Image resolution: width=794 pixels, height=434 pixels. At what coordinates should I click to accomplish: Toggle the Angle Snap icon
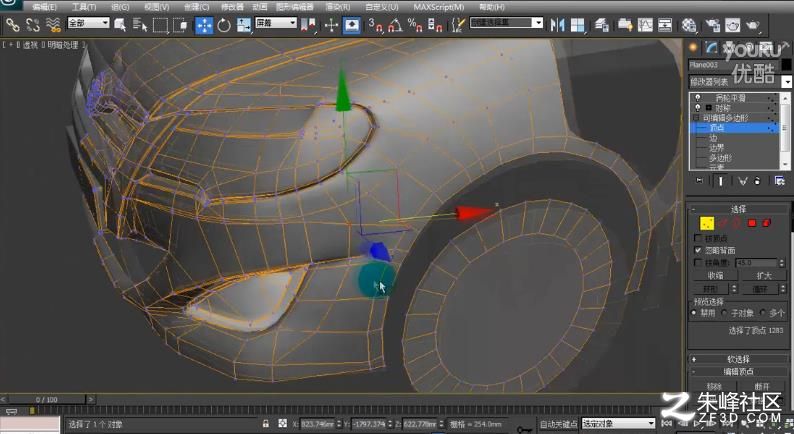coord(395,25)
